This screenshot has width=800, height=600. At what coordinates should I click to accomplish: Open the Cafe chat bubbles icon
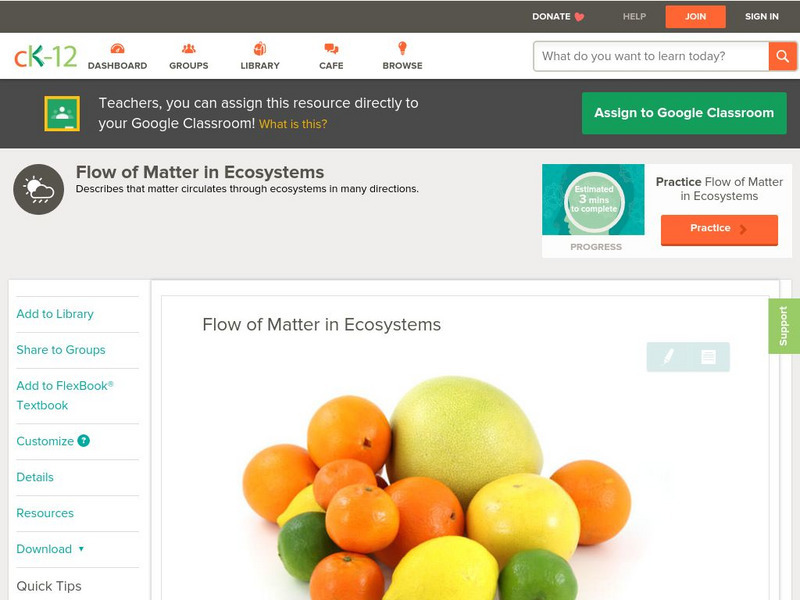[331, 48]
